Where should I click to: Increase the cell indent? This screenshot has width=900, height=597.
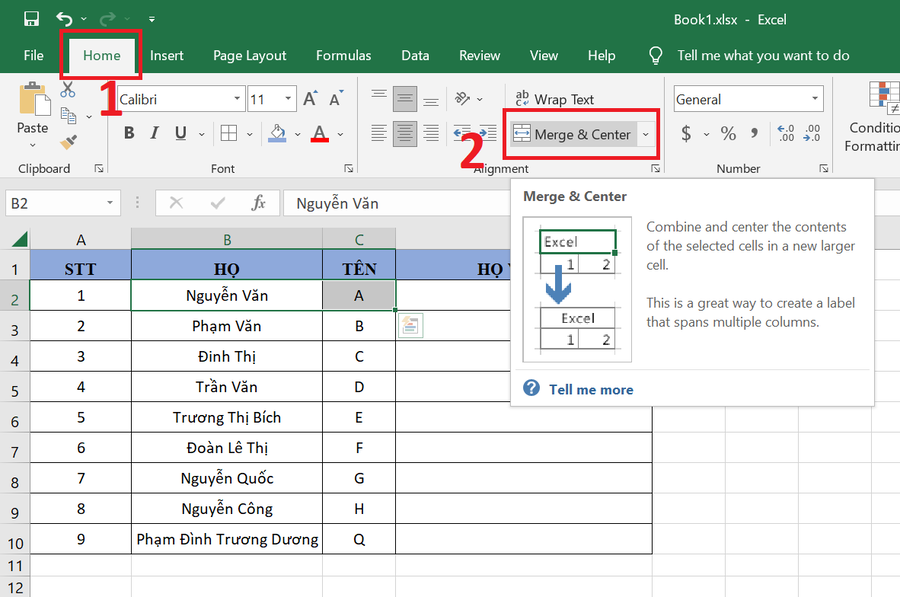[x=488, y=133]
